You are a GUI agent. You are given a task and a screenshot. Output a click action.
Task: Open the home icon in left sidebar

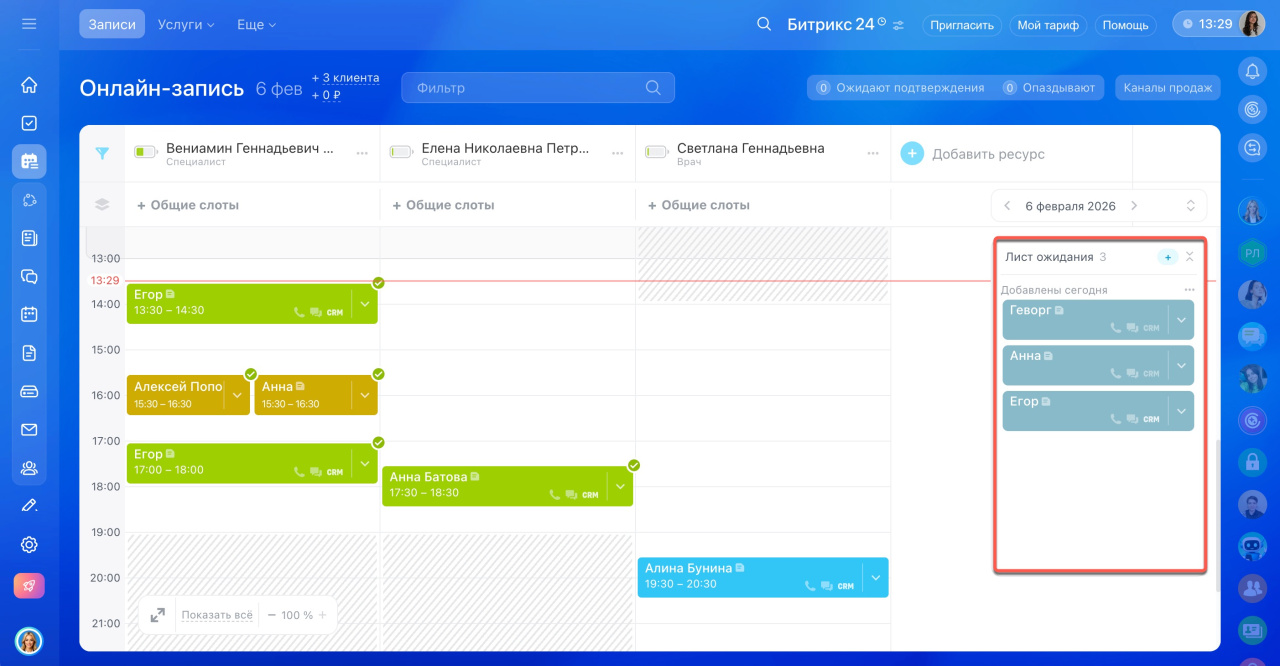[29, 85]
